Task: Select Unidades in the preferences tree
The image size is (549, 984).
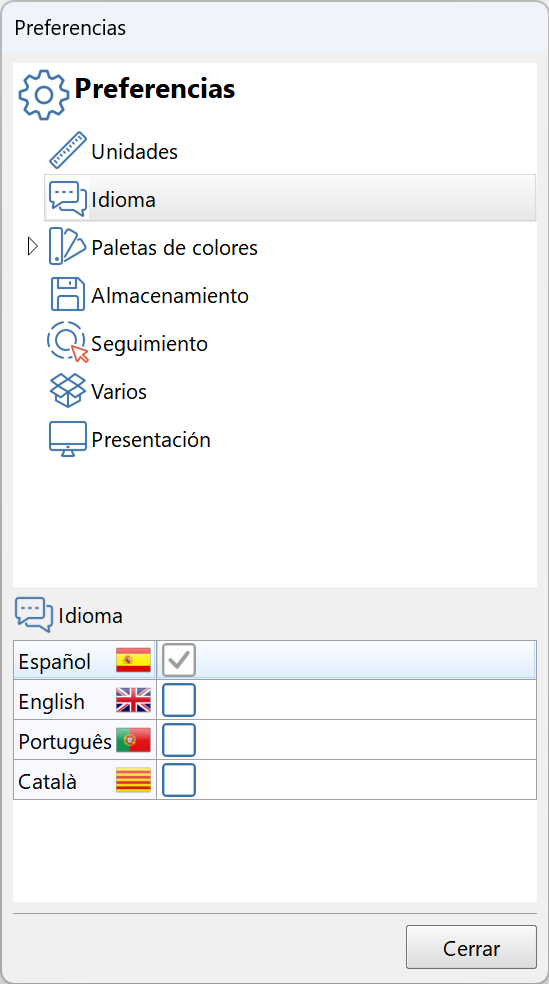Action: point(134,151)
